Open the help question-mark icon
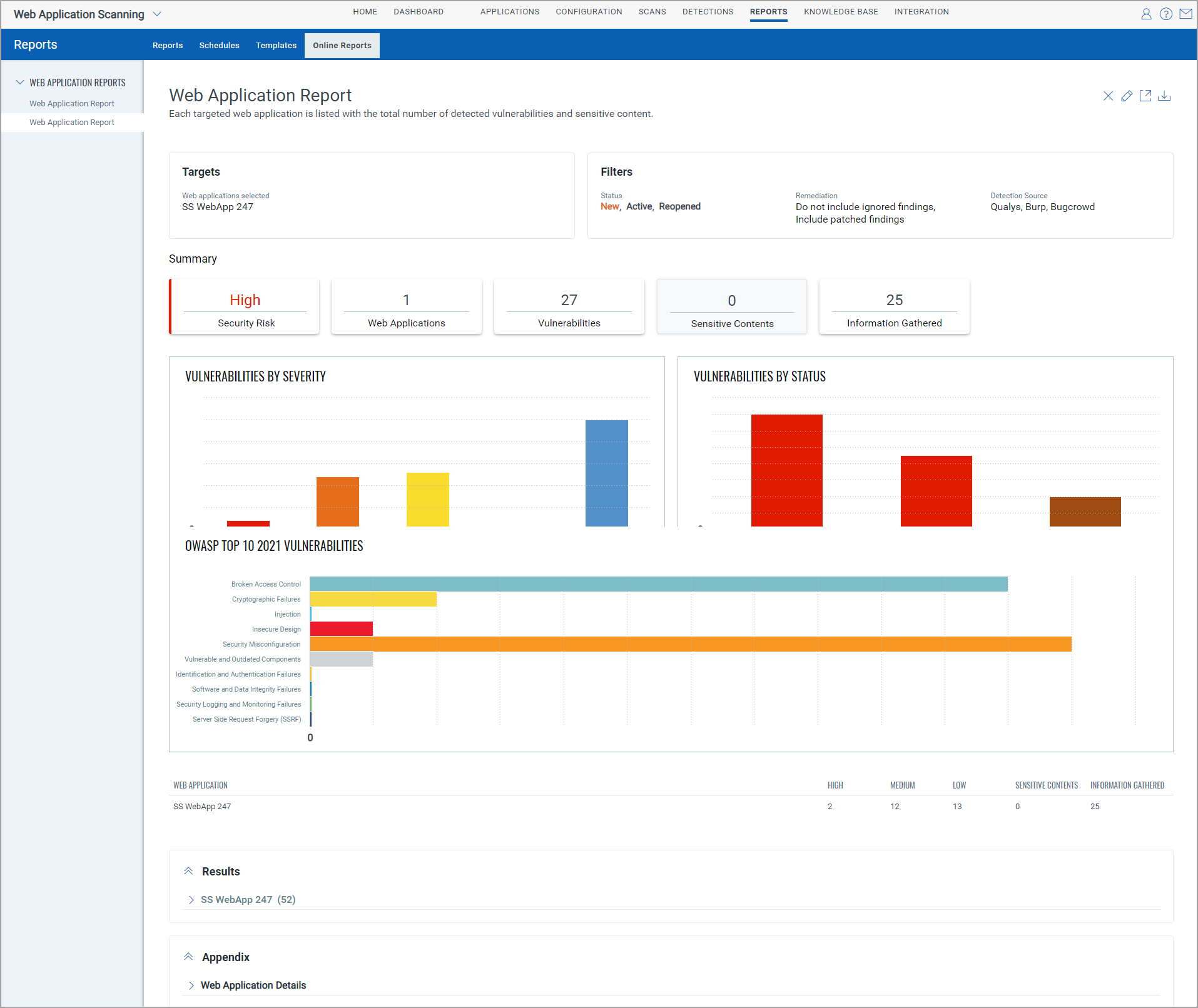The image size is (1198, 1008). pos(1166,14)
